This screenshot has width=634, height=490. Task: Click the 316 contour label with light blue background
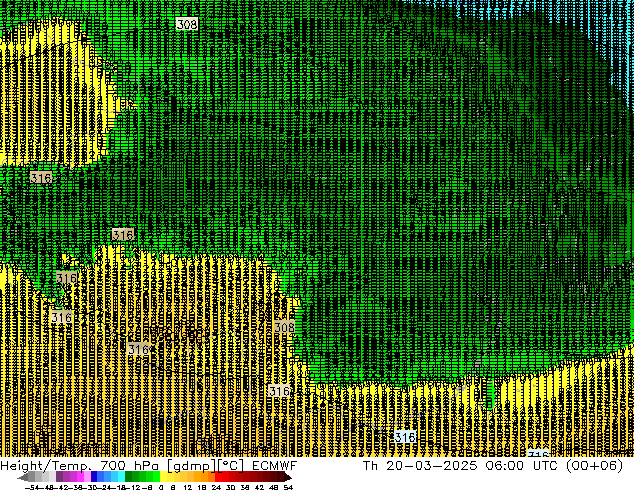point(405,437)
